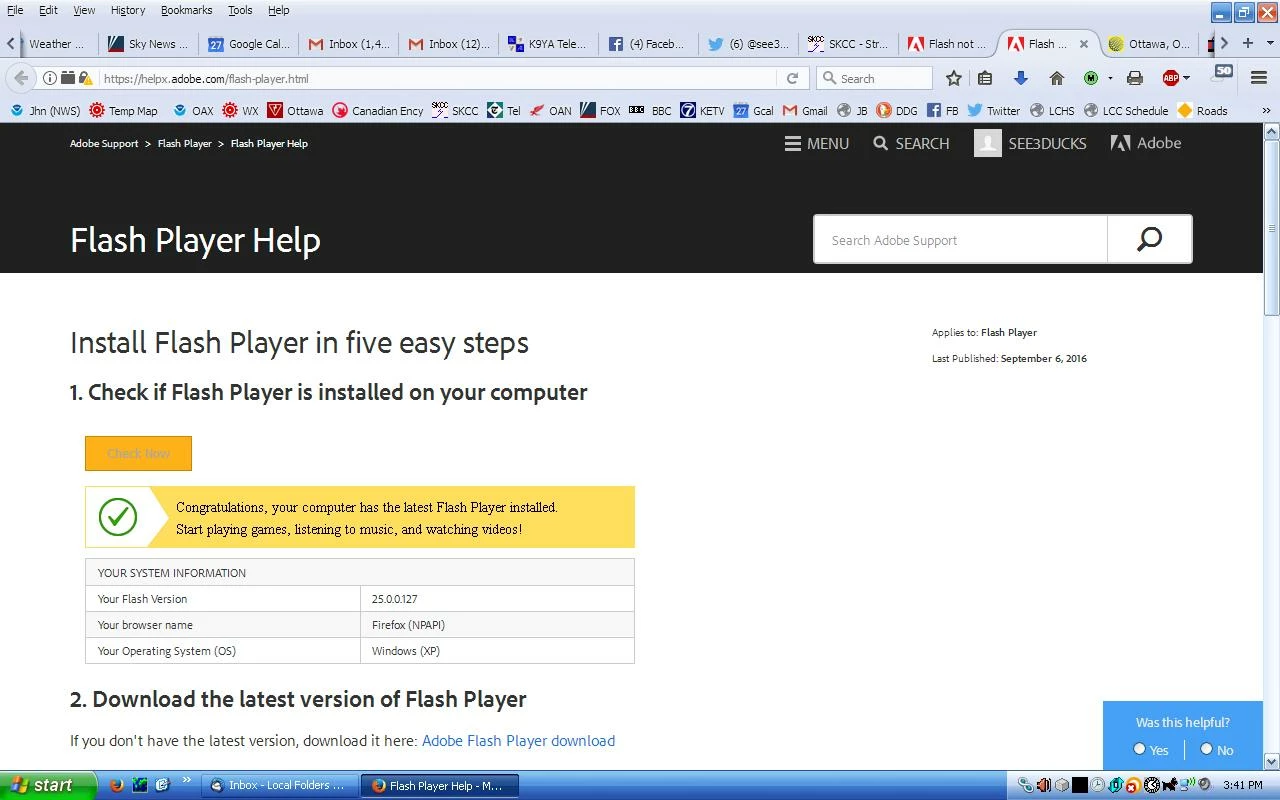Switch to the K9YA Tele tab

[x=548, y=44]
